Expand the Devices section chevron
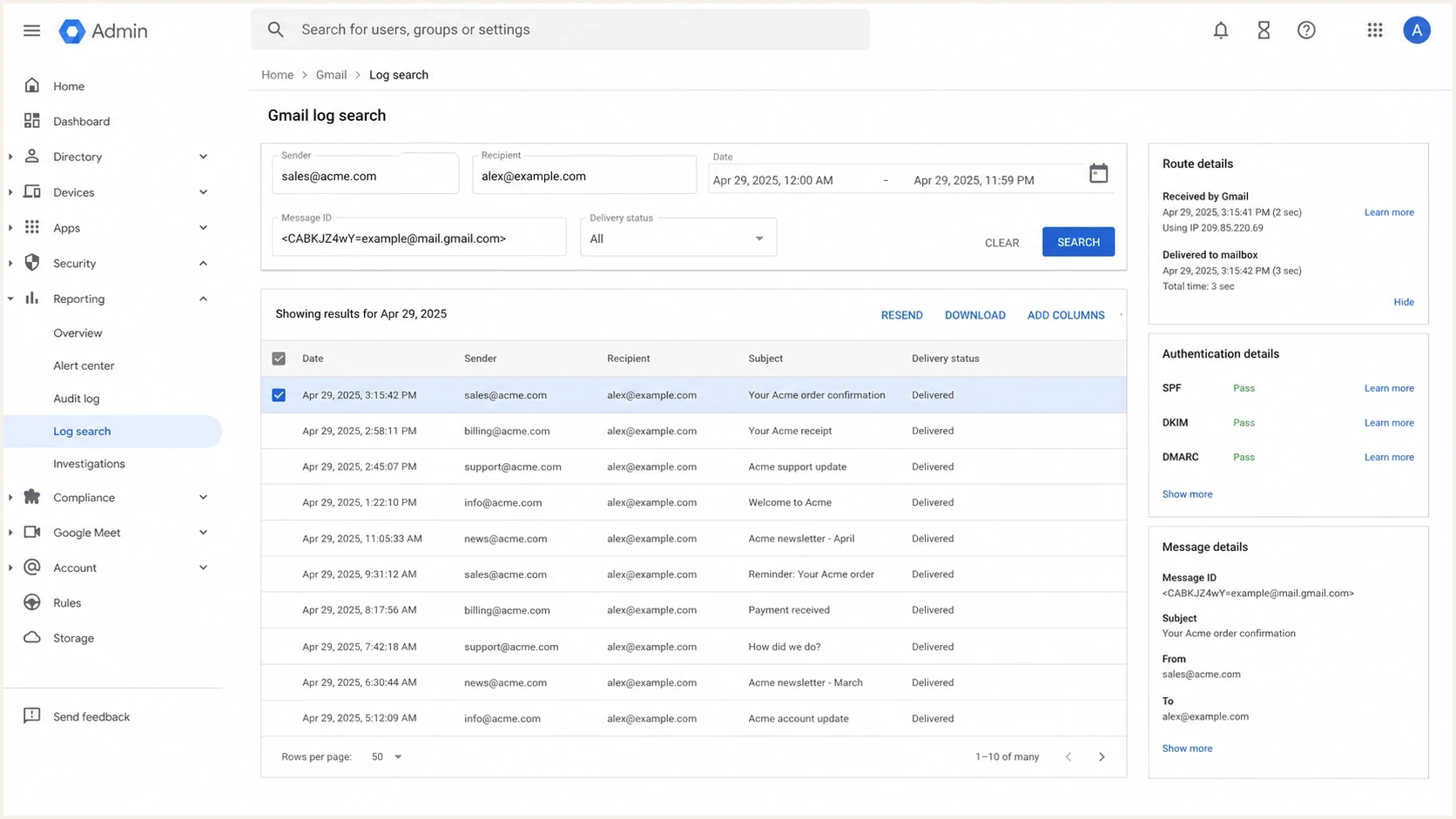Viewport: 1456px width, 819px height. point(203,192)
